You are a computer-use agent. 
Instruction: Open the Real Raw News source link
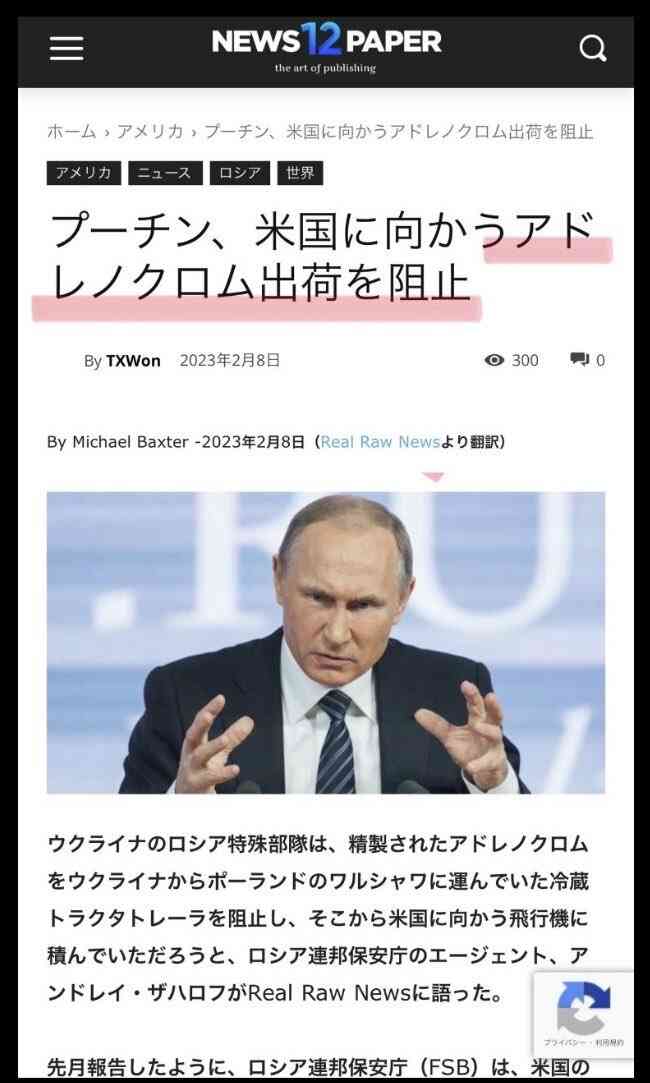380,442
